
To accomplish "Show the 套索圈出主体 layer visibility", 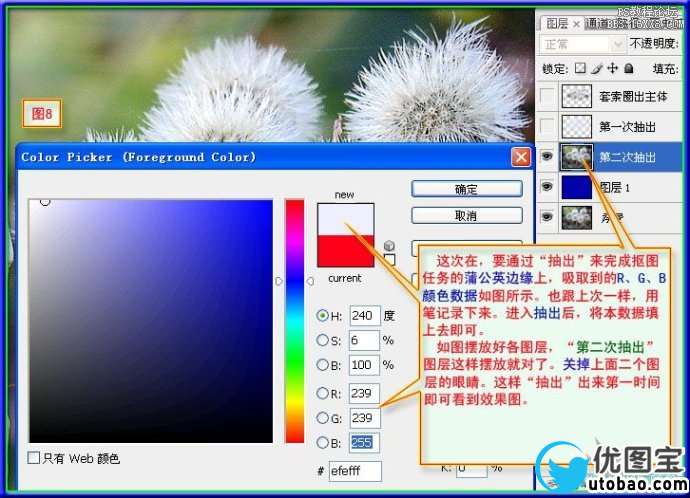I will pos(547,96).
